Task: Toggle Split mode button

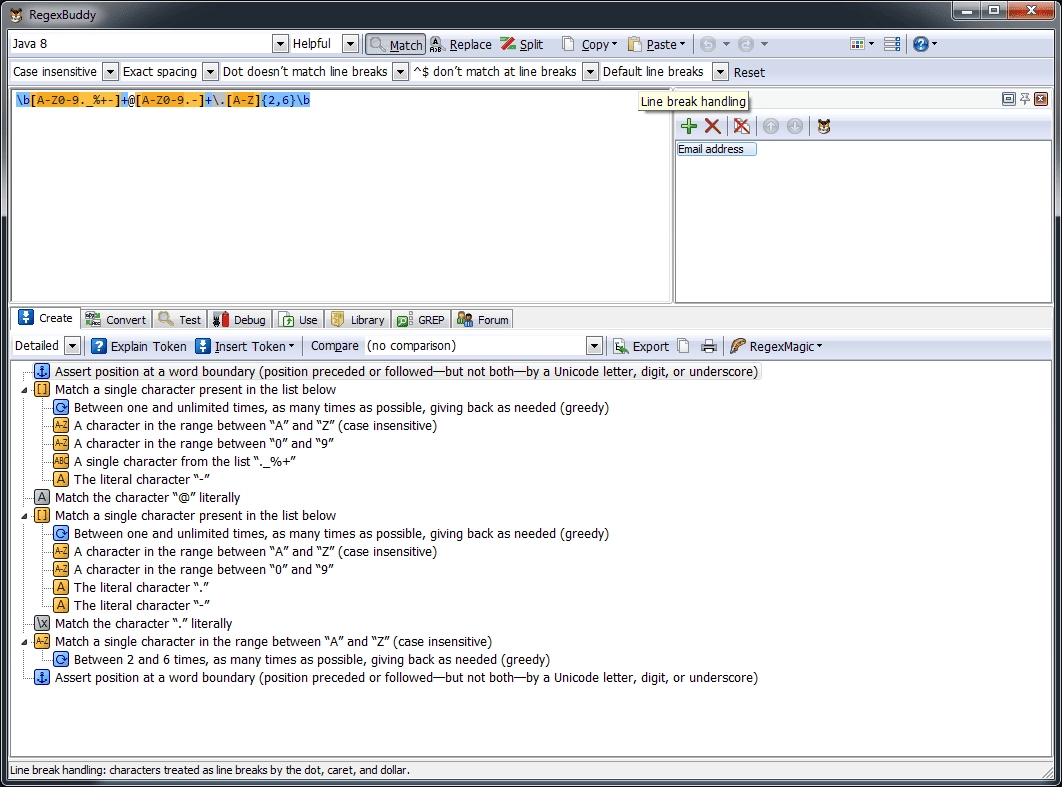Action: coord(522,44)
